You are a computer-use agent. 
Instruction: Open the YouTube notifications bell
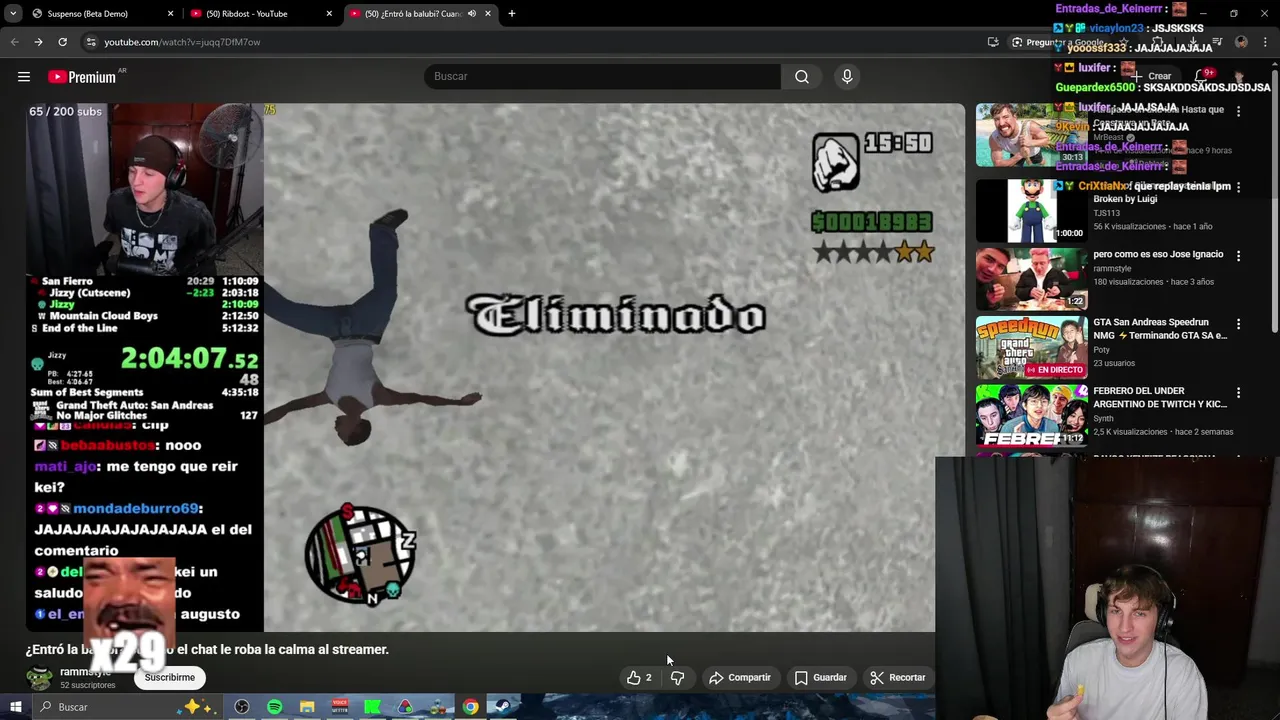pos(1201,76)
